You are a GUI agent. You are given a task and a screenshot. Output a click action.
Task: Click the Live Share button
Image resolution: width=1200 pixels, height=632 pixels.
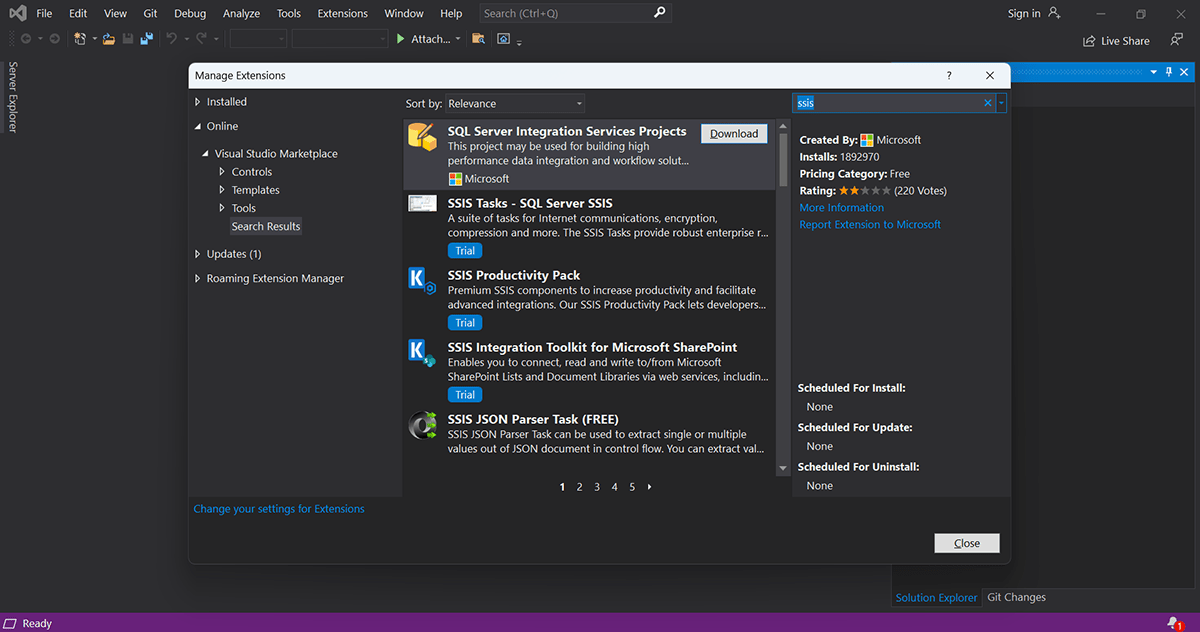click(x=1116, y=40)
